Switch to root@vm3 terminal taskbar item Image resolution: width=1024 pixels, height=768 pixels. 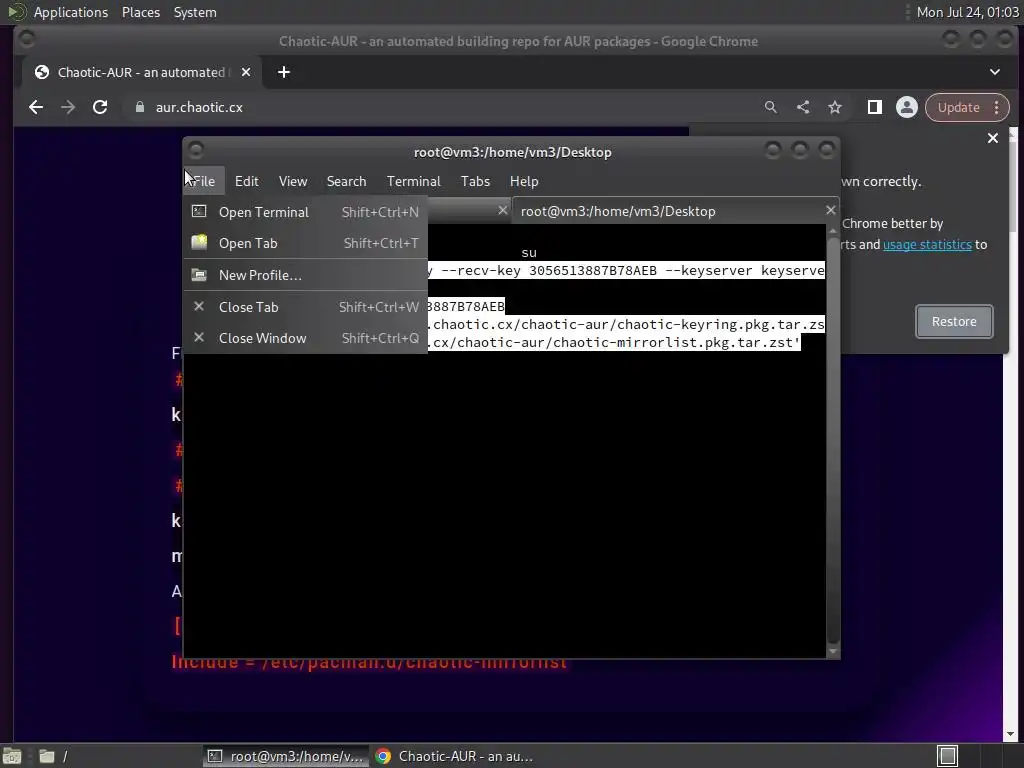pyautogui.click(x=285, y=756)
